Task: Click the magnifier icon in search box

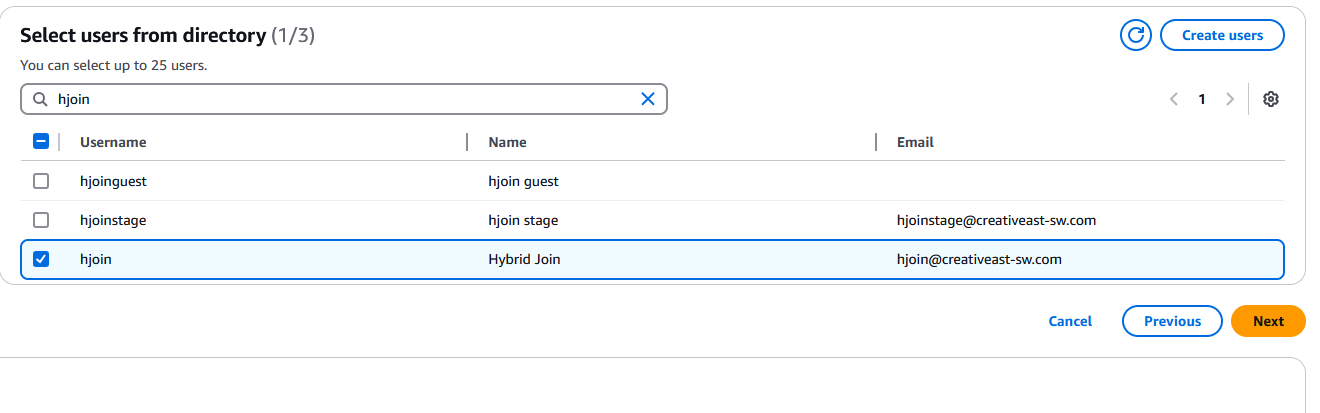Action: (x=40, y=99)
